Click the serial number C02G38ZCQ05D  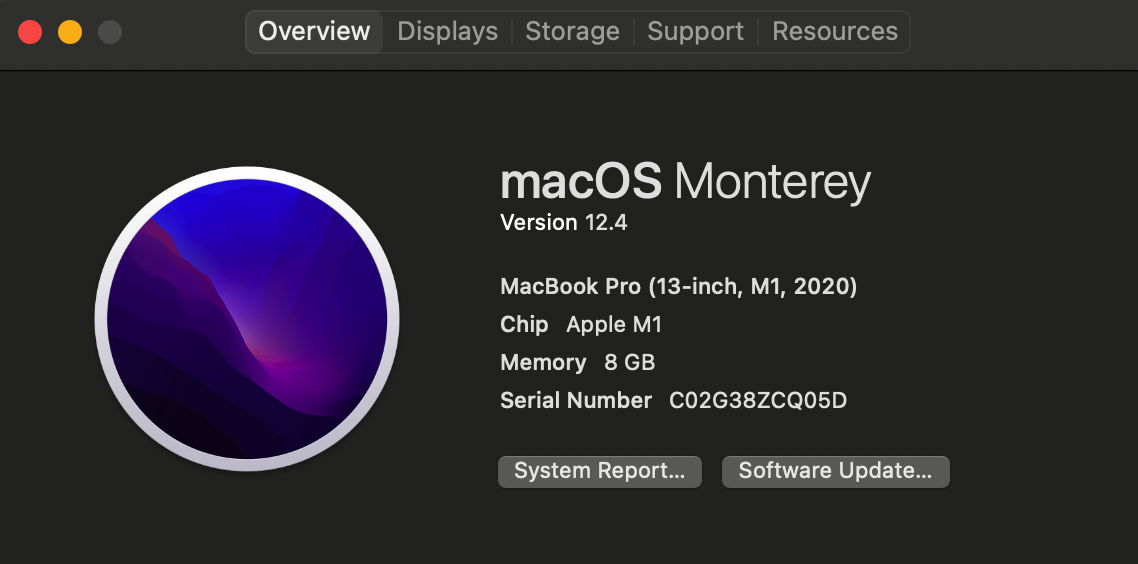click(x=758, y=401)
